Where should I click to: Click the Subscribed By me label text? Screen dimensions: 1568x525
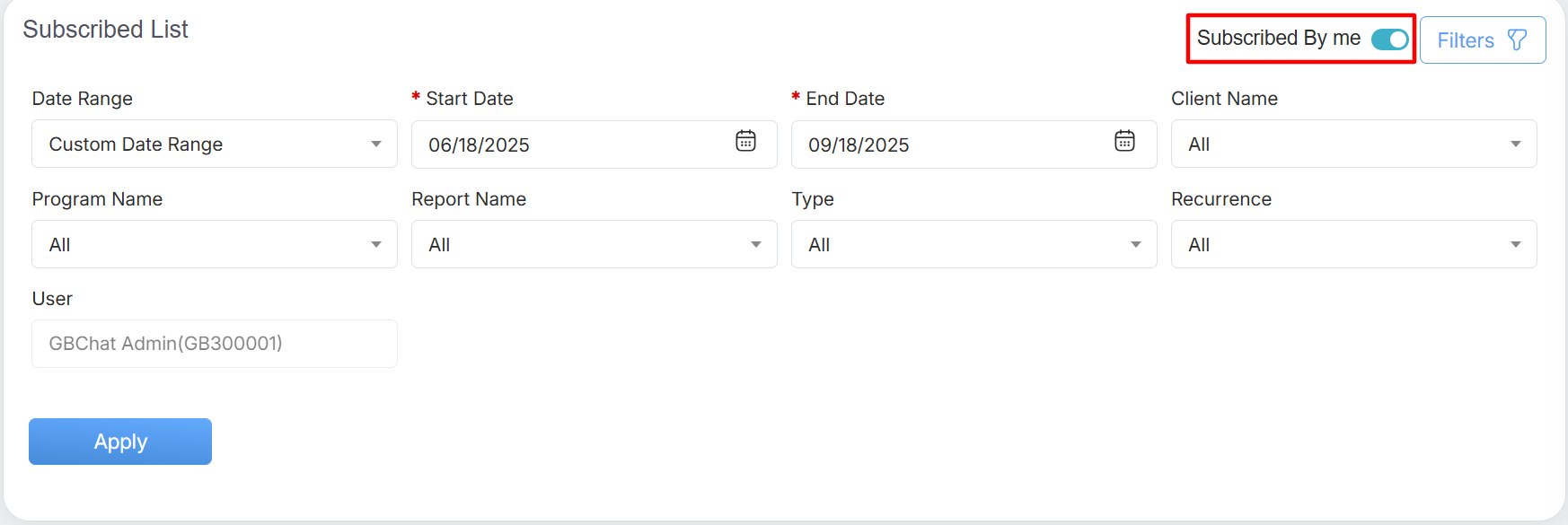[x=1278, y=39]
